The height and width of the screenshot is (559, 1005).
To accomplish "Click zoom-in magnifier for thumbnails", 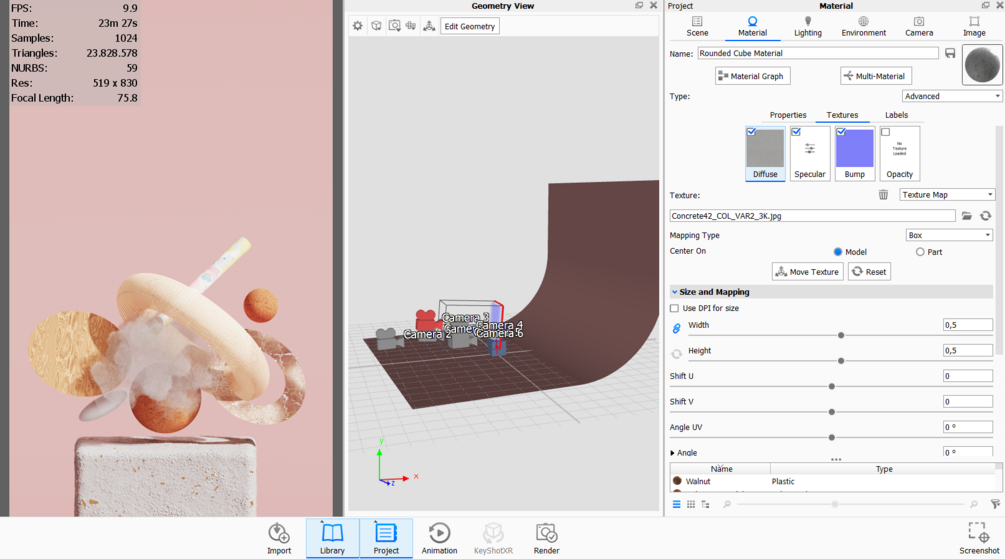I will coord(974,505).
